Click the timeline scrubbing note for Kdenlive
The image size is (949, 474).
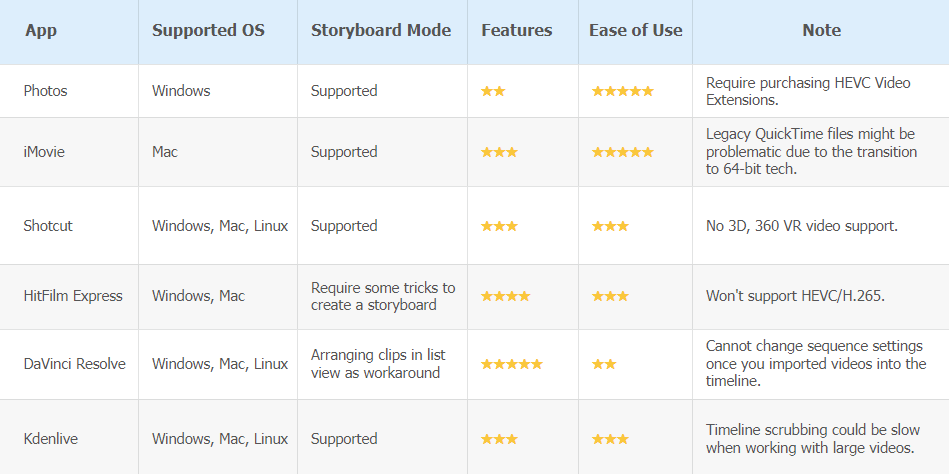coord(810,439)
